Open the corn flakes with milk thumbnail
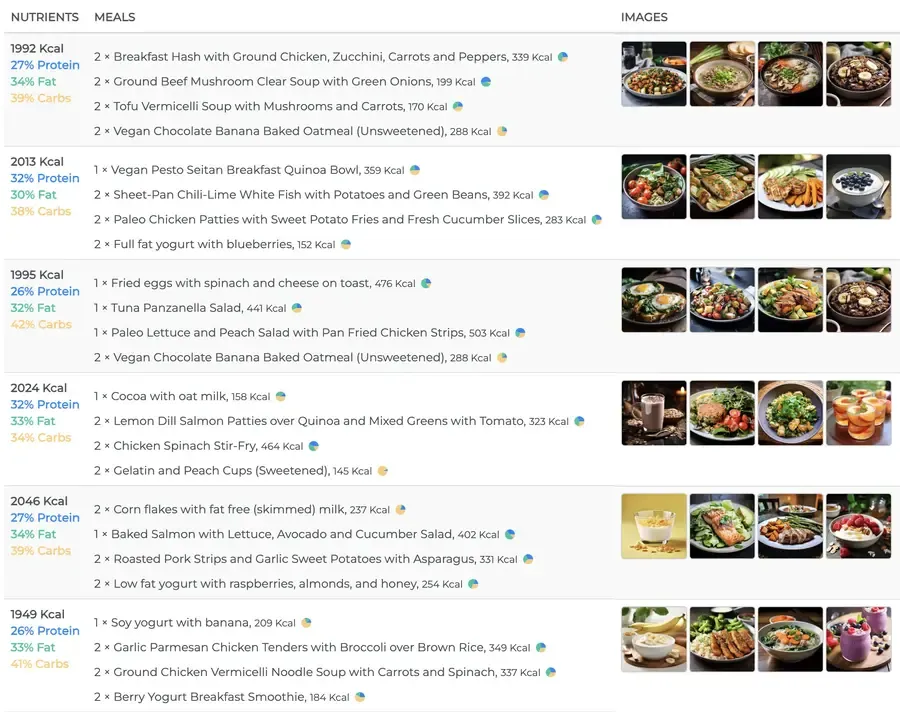 point(654,526)
